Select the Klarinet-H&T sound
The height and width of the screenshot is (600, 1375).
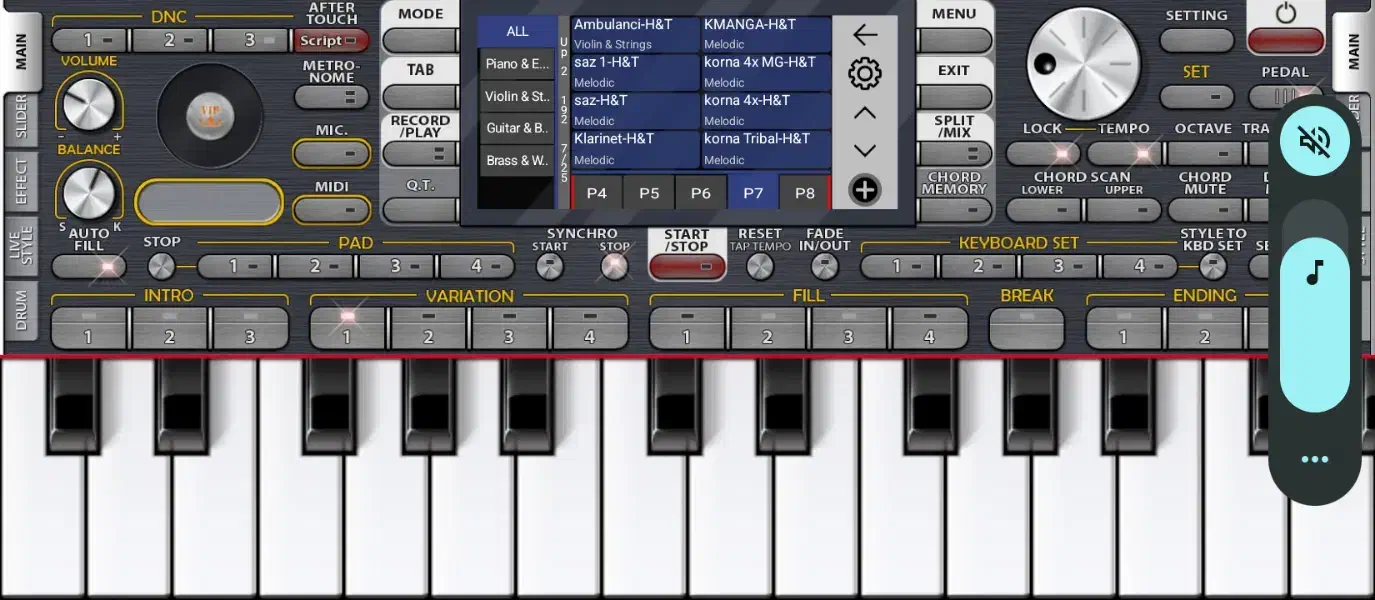coord(634,148)
